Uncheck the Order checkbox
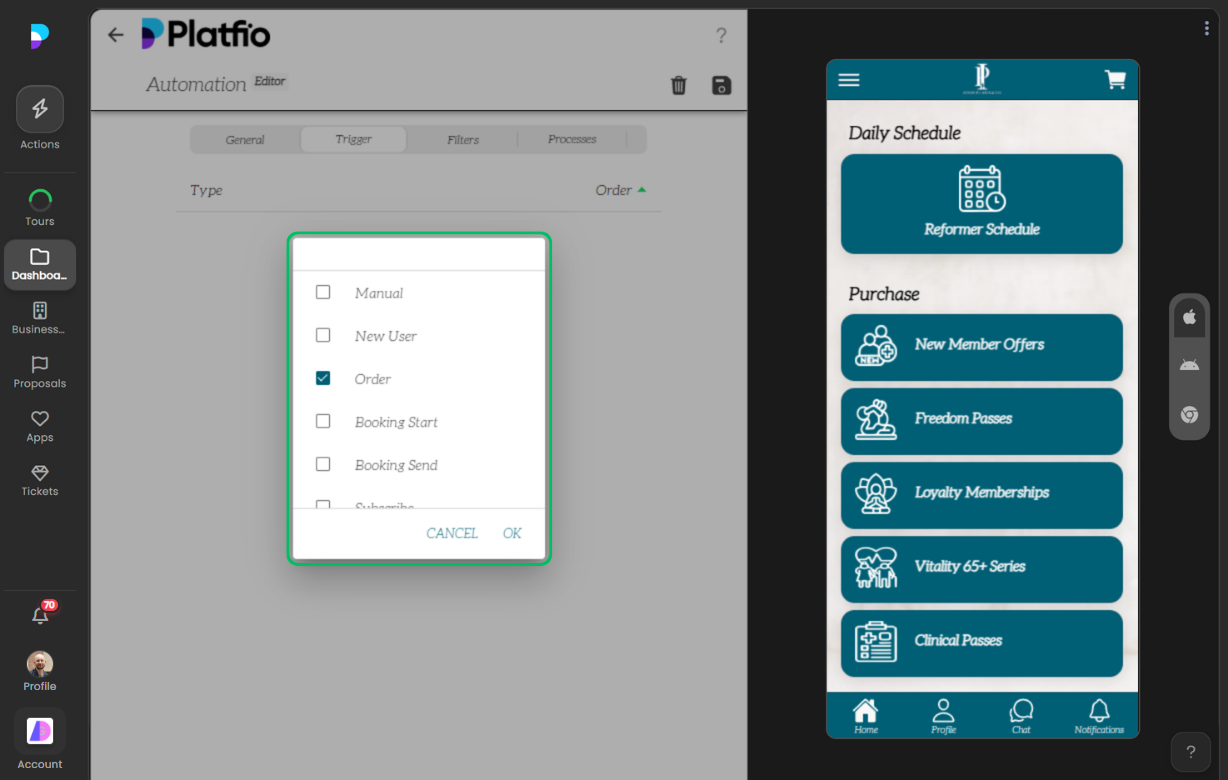Screen dimensions: 1228x780 [323, 378]
